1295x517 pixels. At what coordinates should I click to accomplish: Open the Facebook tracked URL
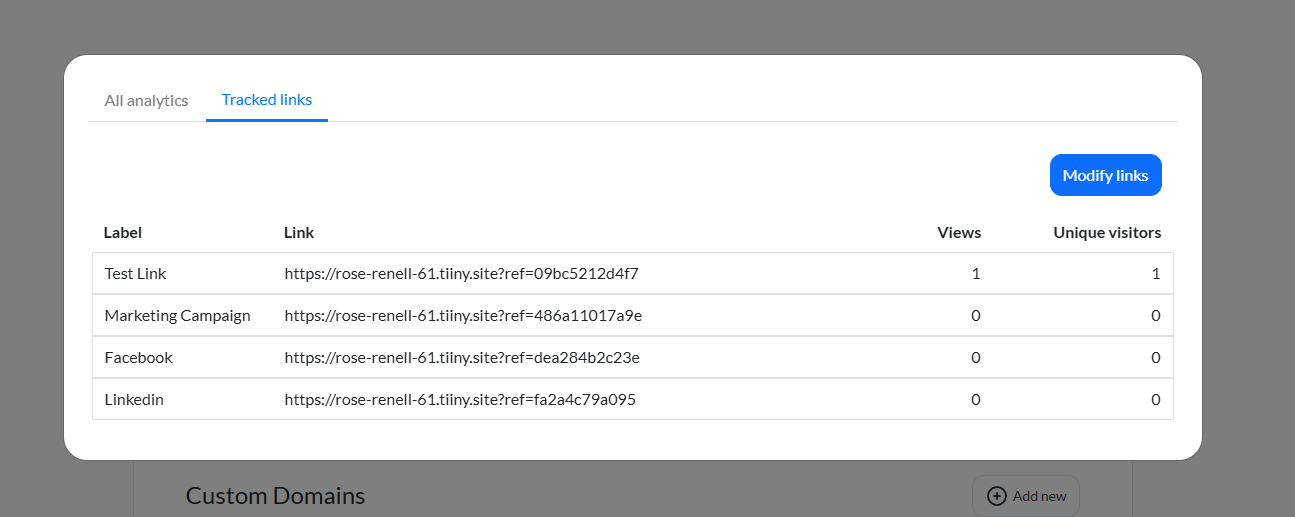pos(462,357)
